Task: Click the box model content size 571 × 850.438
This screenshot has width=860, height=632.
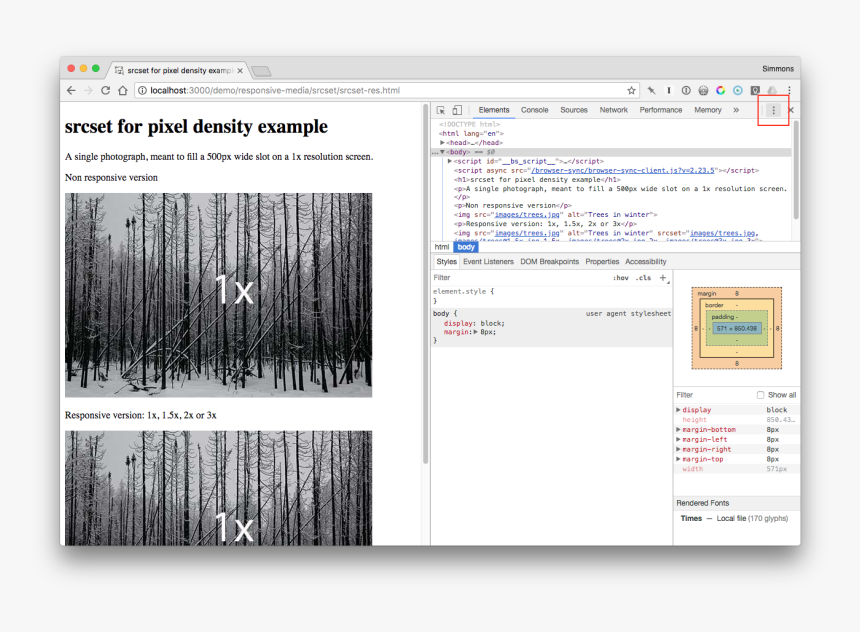Action: pos(737,329)
